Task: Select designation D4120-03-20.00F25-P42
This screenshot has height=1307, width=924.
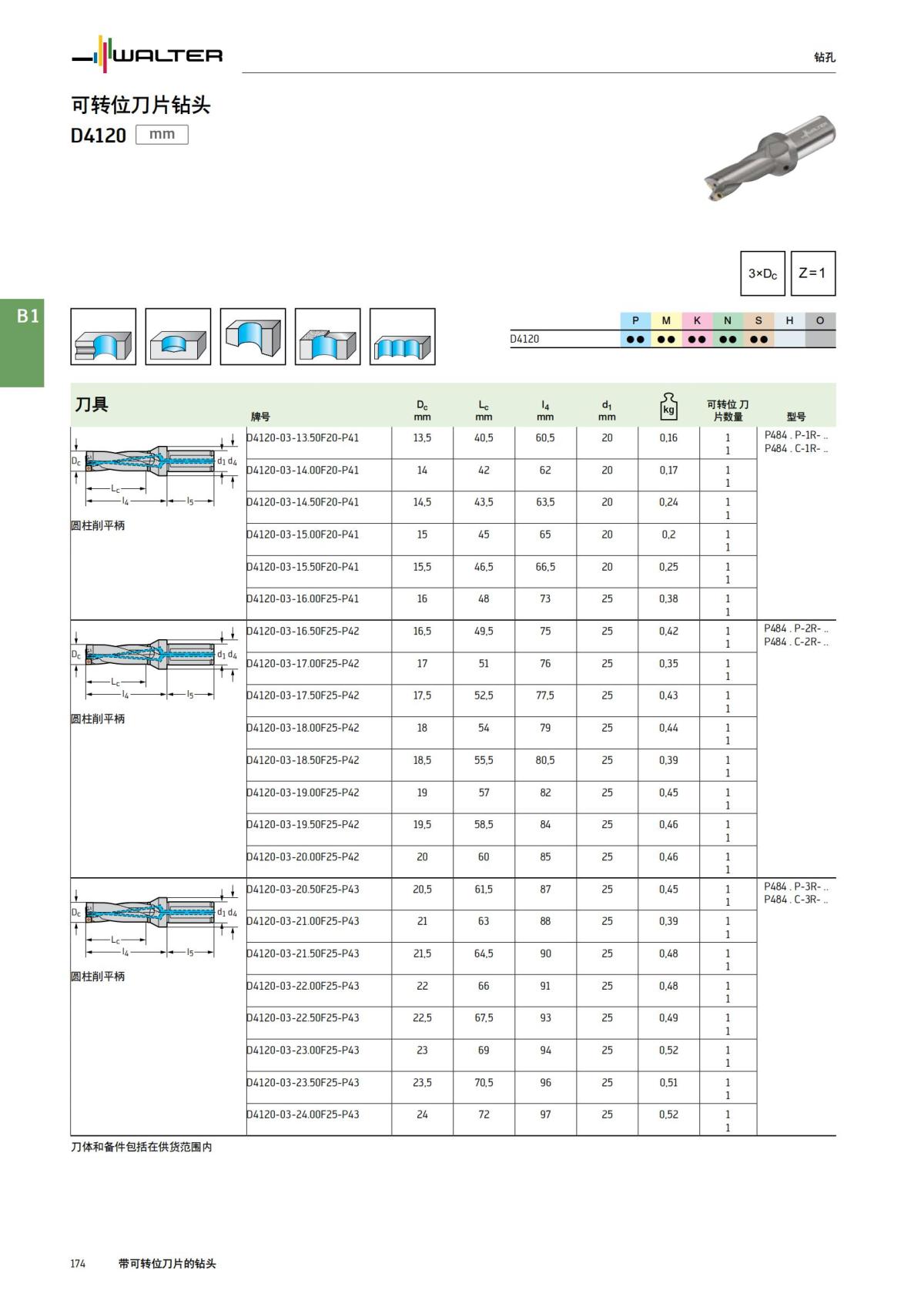Action: point(303,856)
